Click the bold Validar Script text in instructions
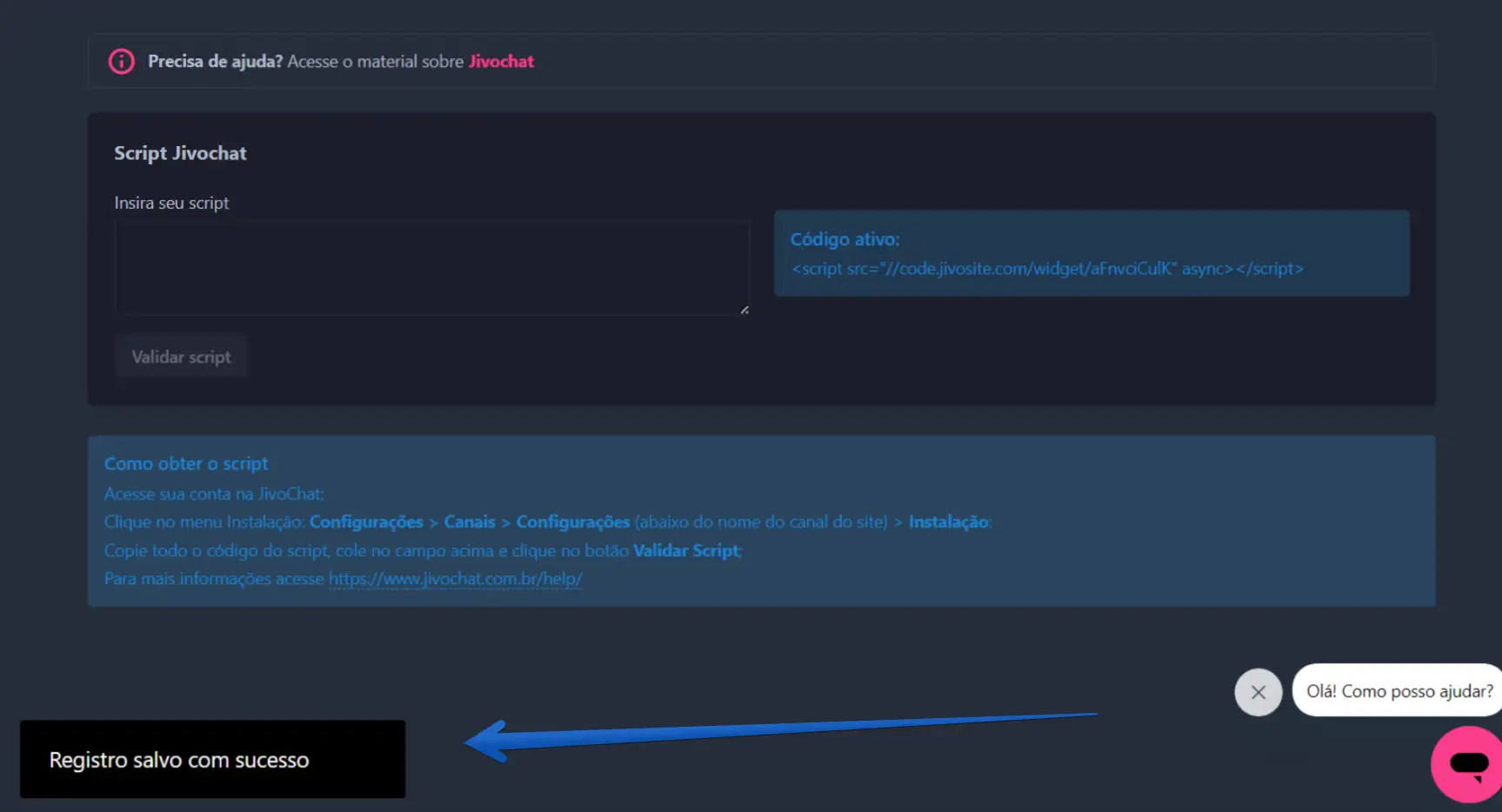Screen dimensions: 1502x812 click(686, 551)
